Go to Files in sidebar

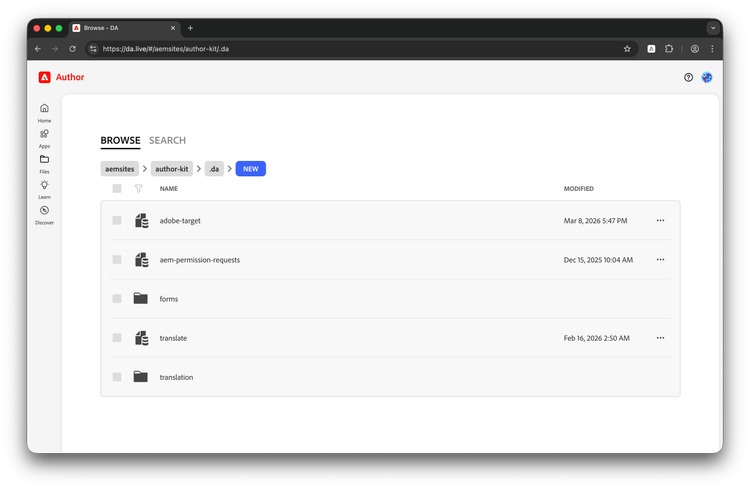44,159
